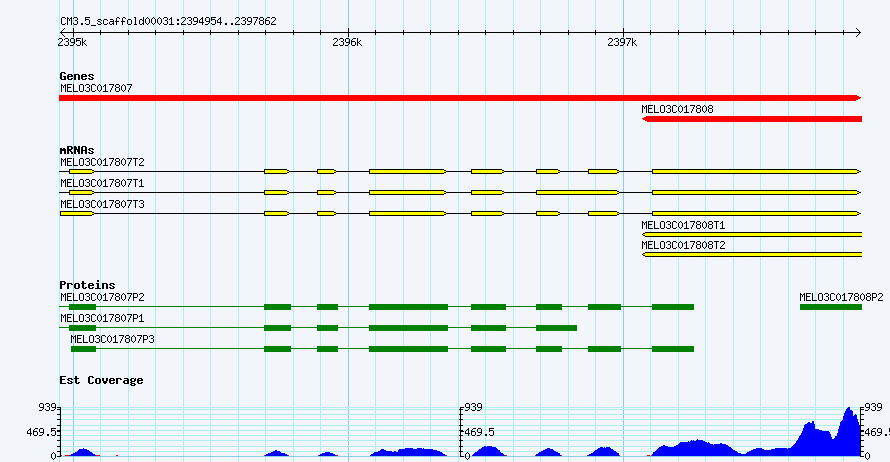Click the left arrowhead of the ruler
Image resolution: width=890 pixels, height=462 pixels.
pyautogui.click(x=62, y=32)
